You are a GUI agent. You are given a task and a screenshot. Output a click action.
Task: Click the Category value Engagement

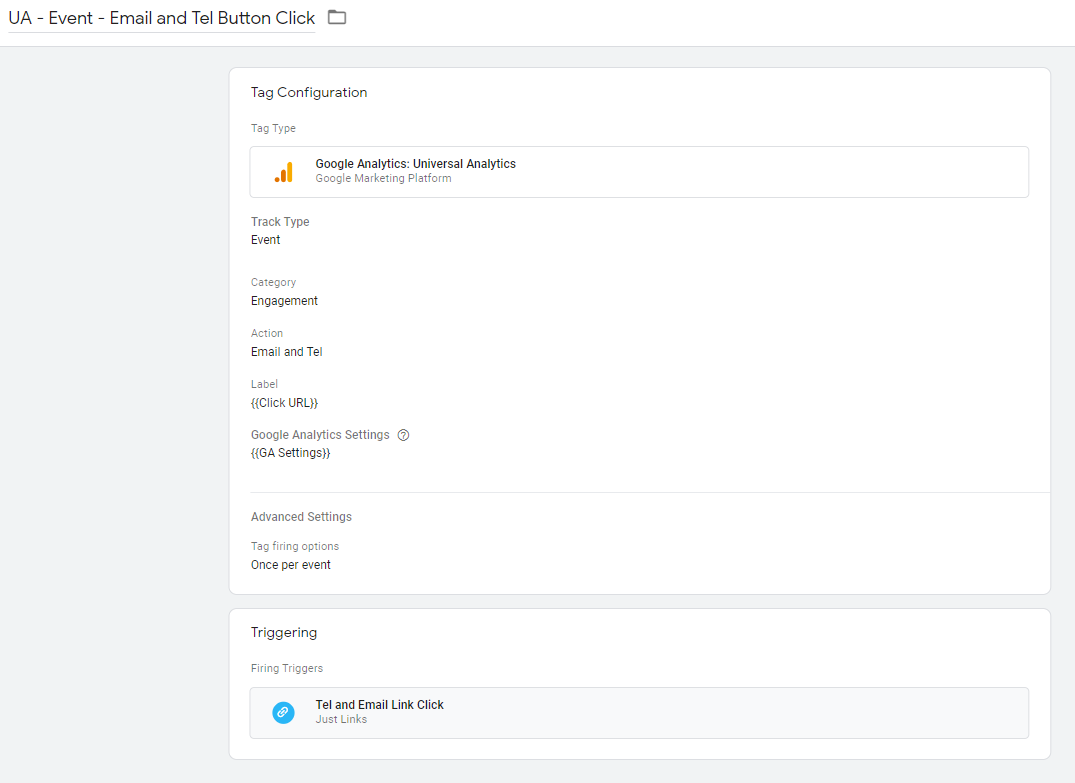(x=284, y=301)
